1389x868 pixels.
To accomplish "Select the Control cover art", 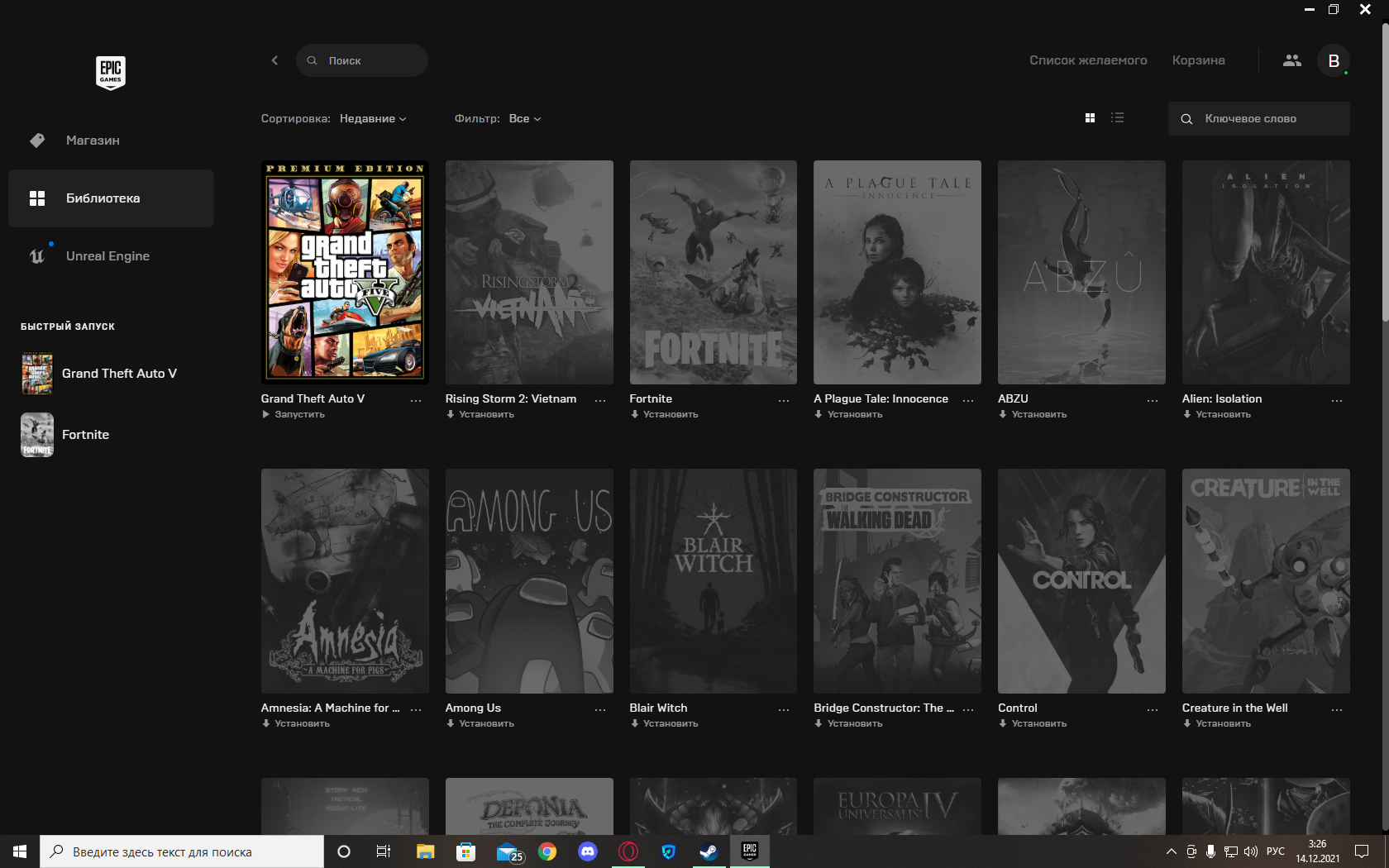I will 1081,581.
